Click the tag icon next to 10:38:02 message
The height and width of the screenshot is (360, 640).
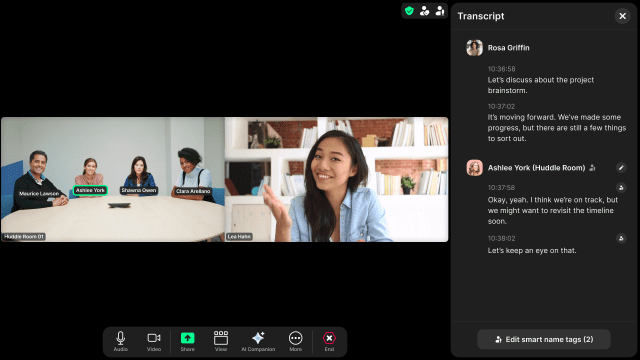[x=621, y=238]
